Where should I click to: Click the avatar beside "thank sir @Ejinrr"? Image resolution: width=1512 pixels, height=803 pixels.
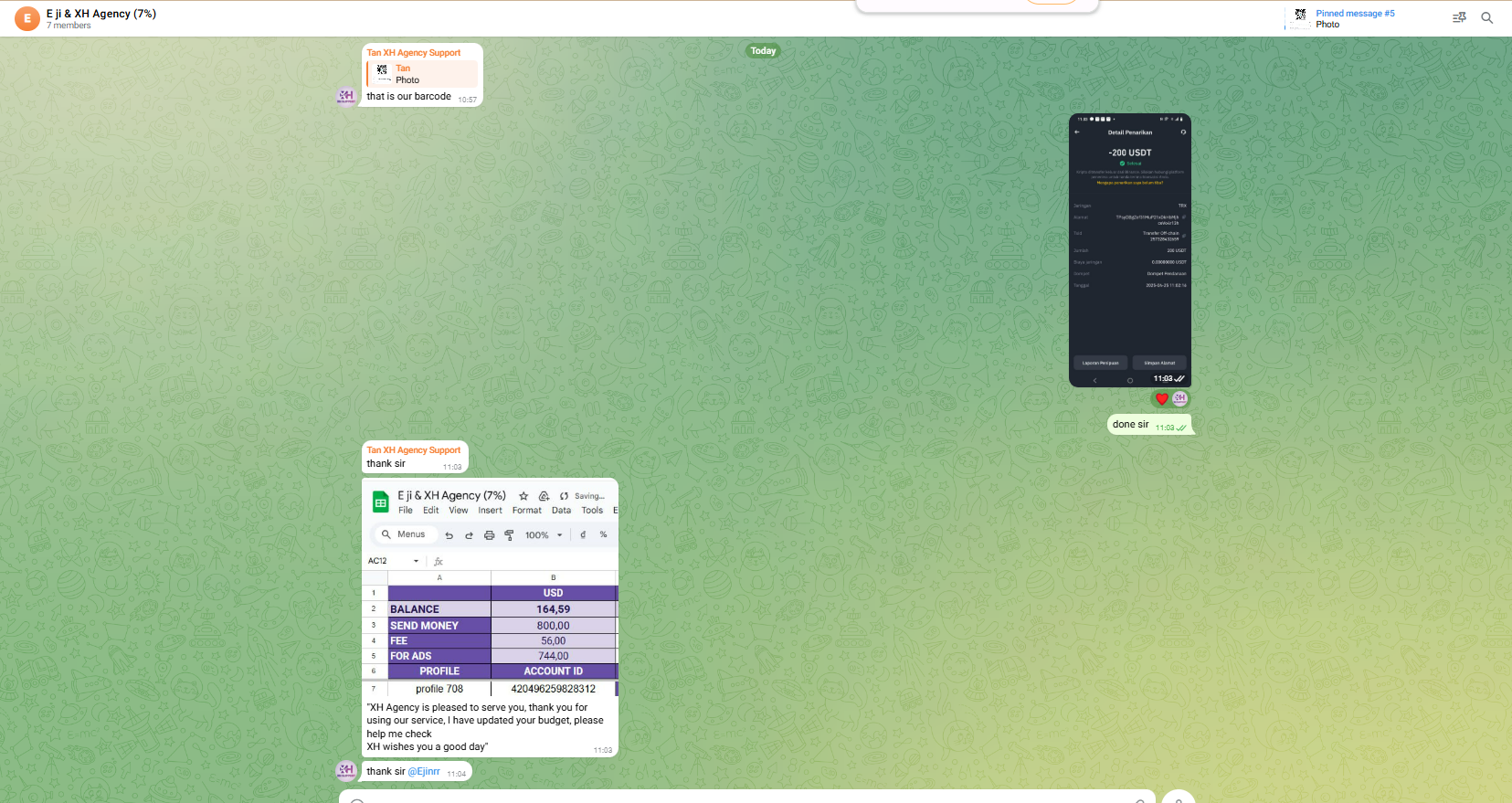click(x=346, y=771)
